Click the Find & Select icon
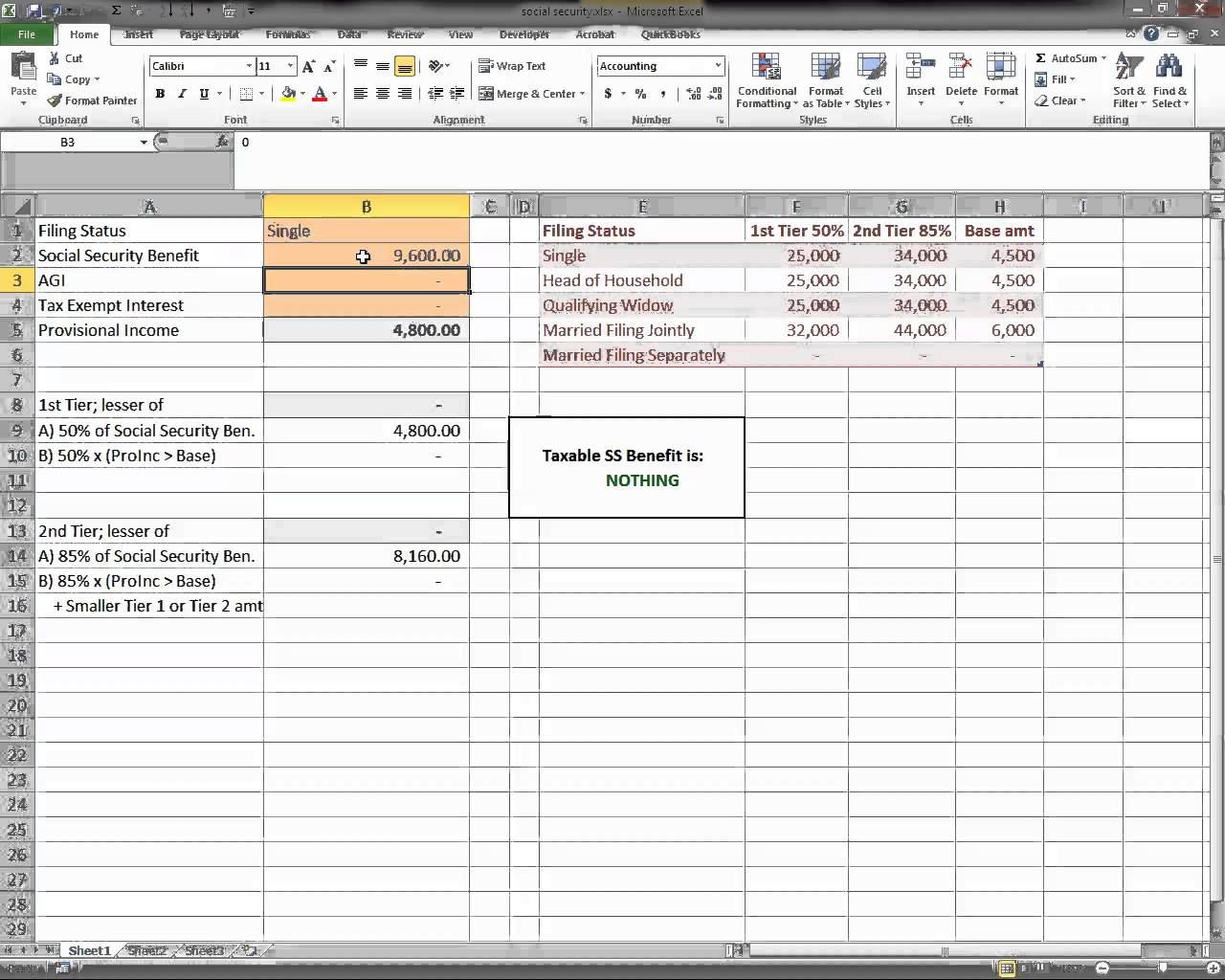1225x980 pixels. pos(1169,82)
